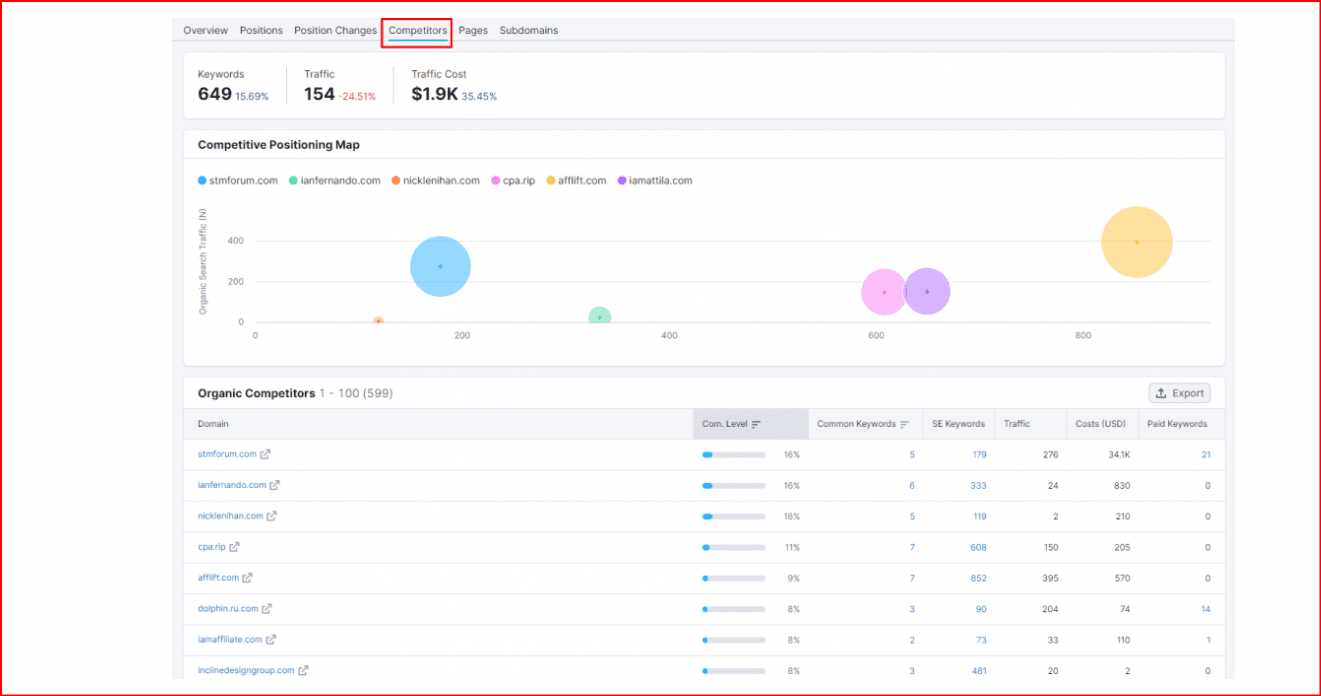The width and height of the screenshot is (1321, 696).
Task: Switch to the Subdomains tab
Action: [x=528, y=31]
